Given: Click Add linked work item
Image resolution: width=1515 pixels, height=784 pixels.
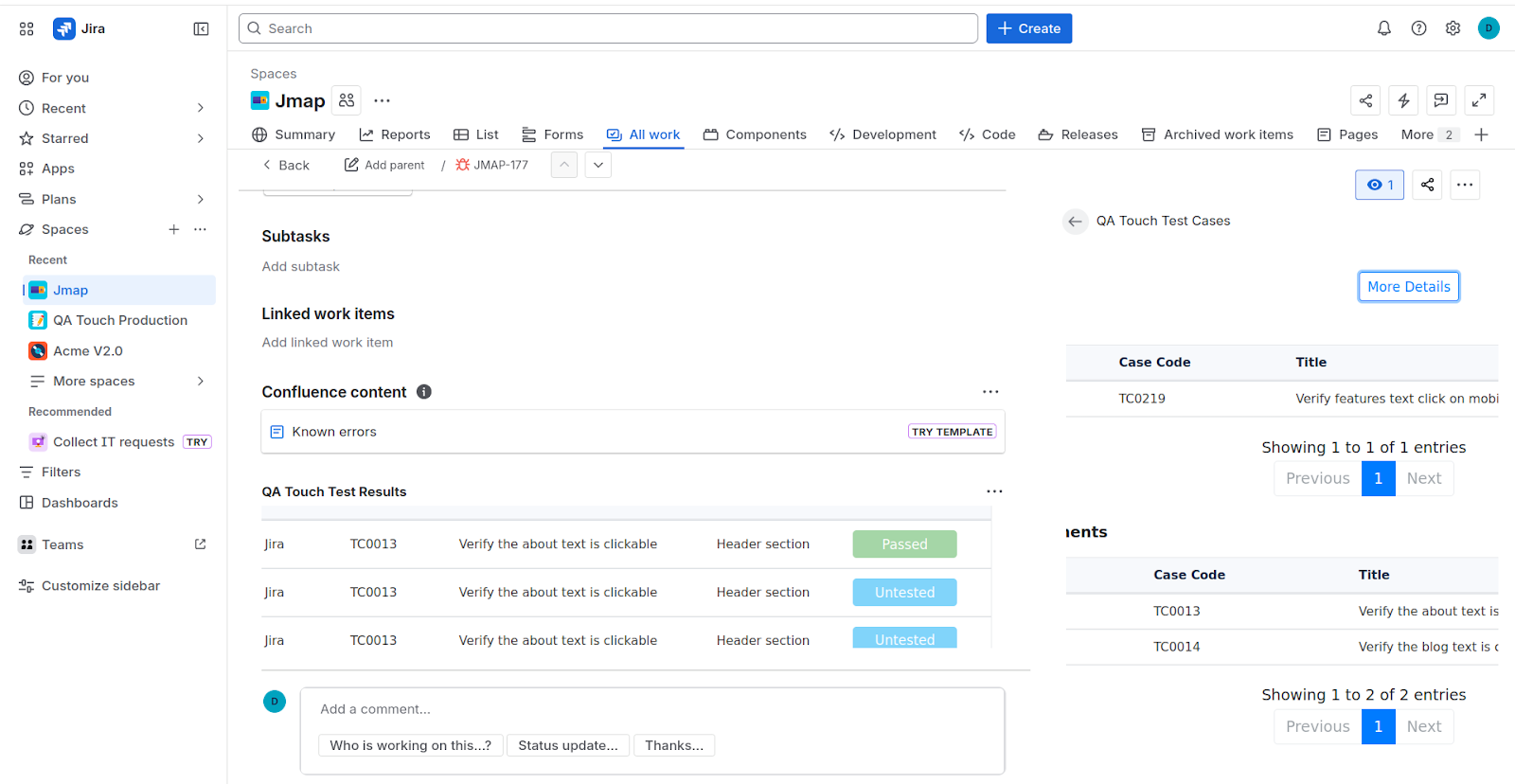Looking at the screenshot, I should [x=328, y=343].
